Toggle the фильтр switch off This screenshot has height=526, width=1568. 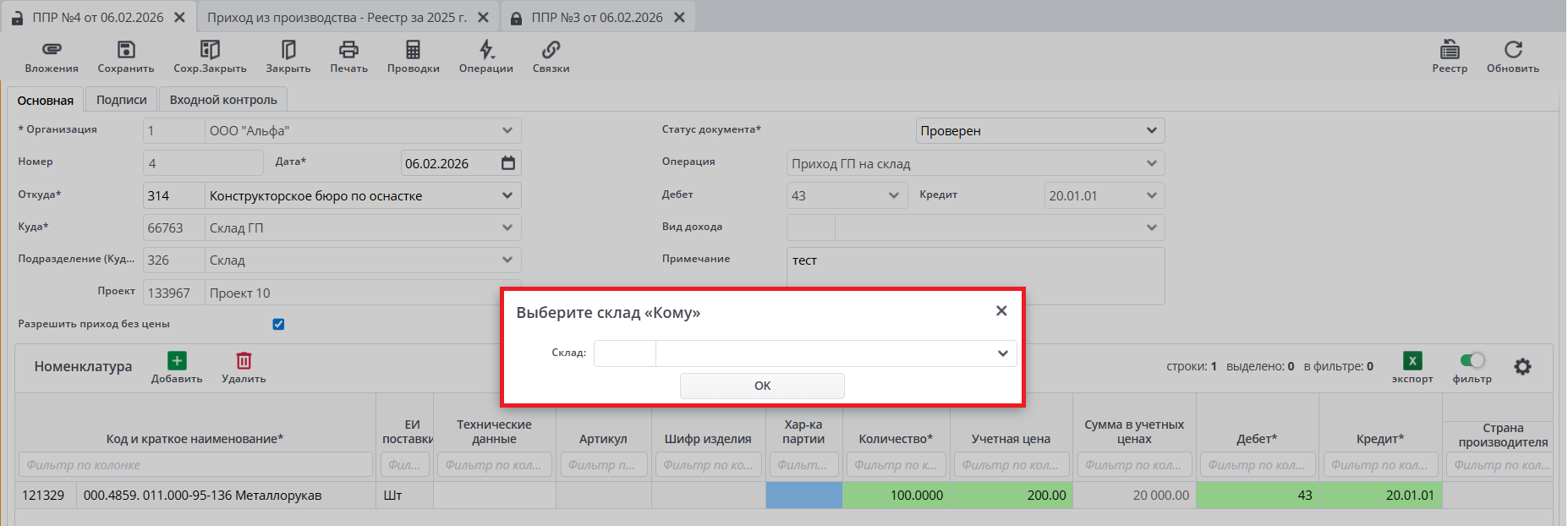(x=1472, y=361)
